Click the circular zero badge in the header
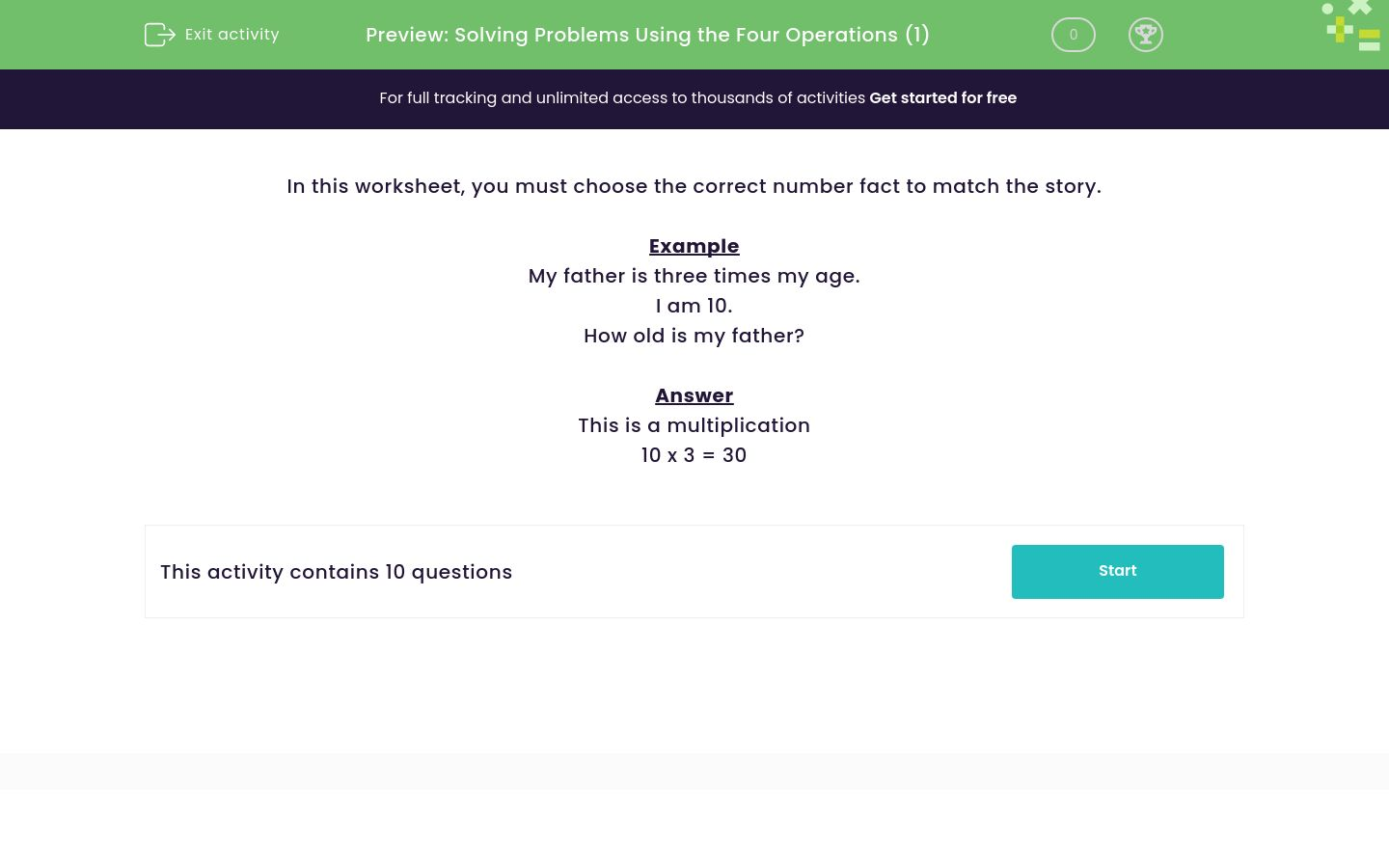1389x868 pixels. pyautogui.click(x=1073, y=35)
